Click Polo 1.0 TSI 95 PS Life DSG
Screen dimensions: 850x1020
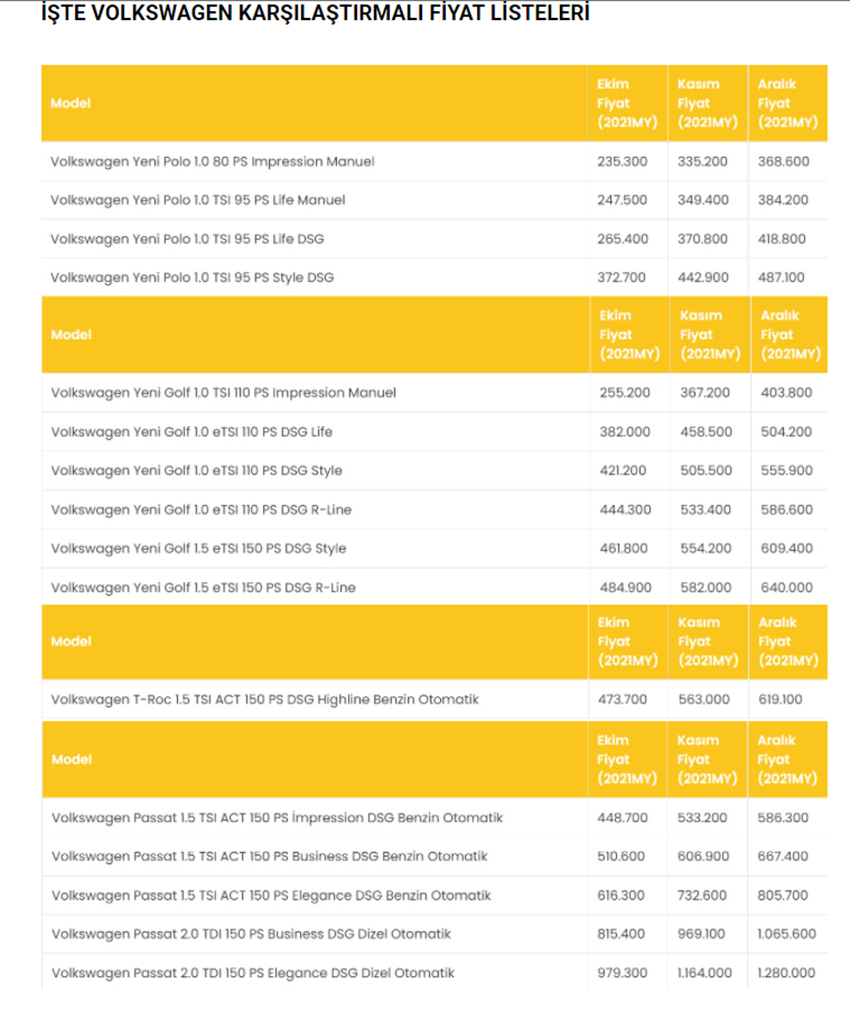187,239
